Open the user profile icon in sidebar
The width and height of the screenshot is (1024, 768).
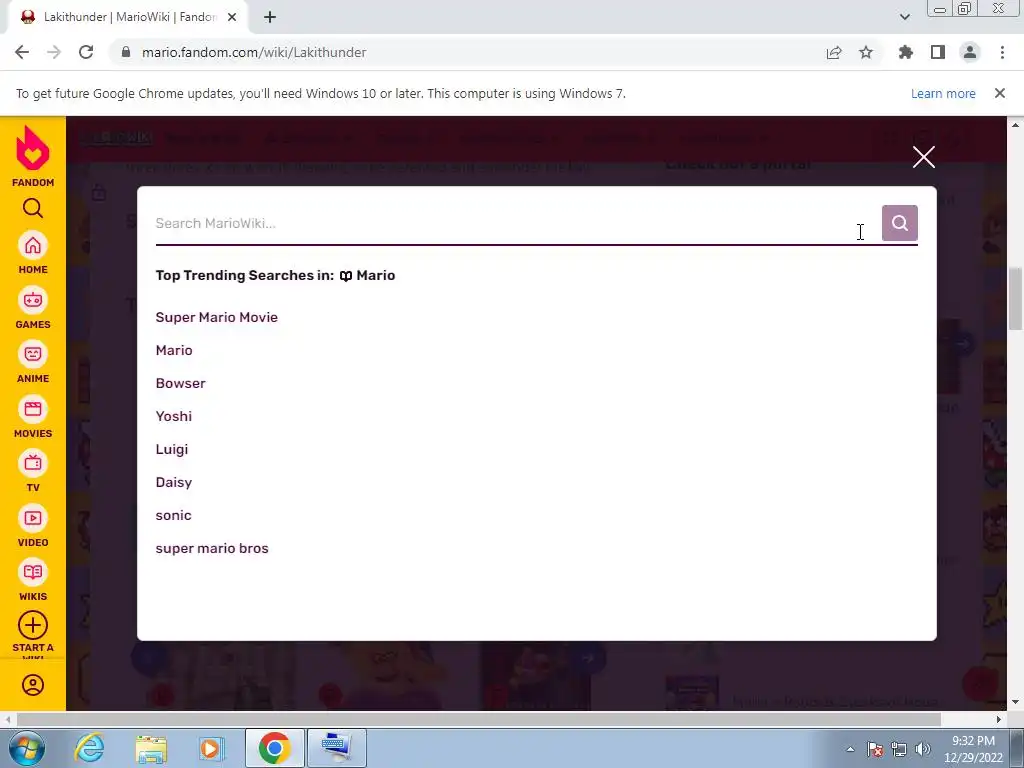point(33,685)
